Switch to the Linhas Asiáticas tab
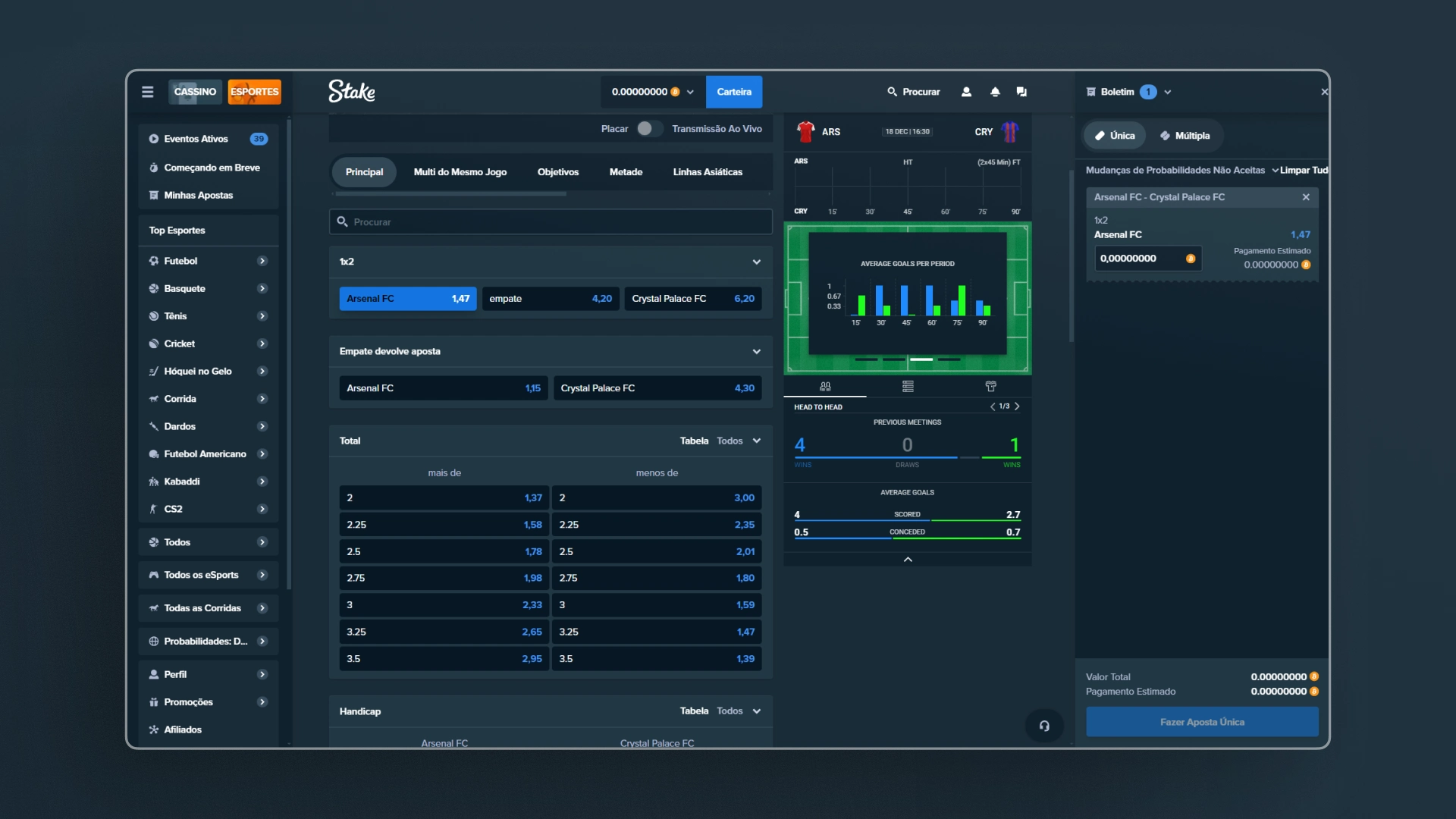This screenshot has height=819, width=1456. pyautogui.click(x=707, y=172)
